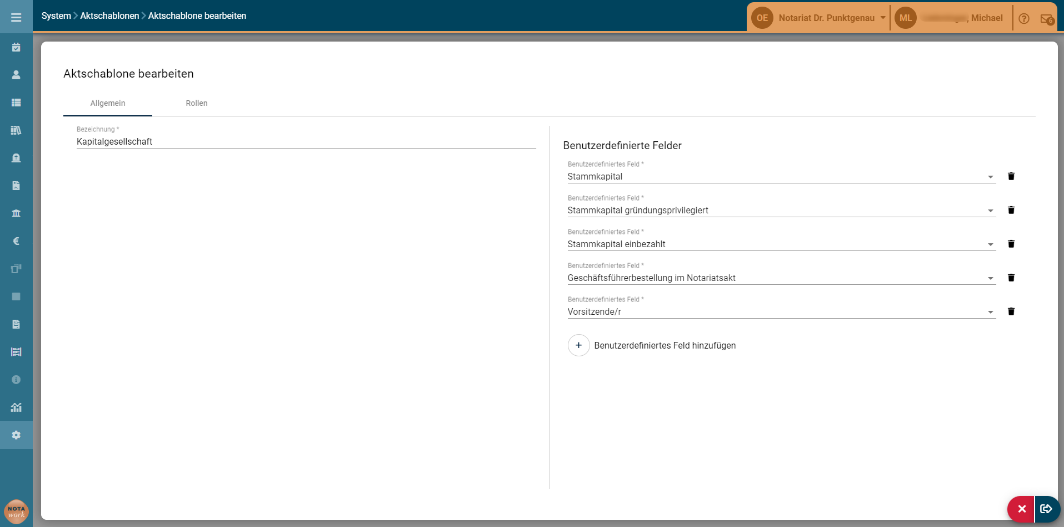Open the calendar check sidebar icon

(16, 47)
